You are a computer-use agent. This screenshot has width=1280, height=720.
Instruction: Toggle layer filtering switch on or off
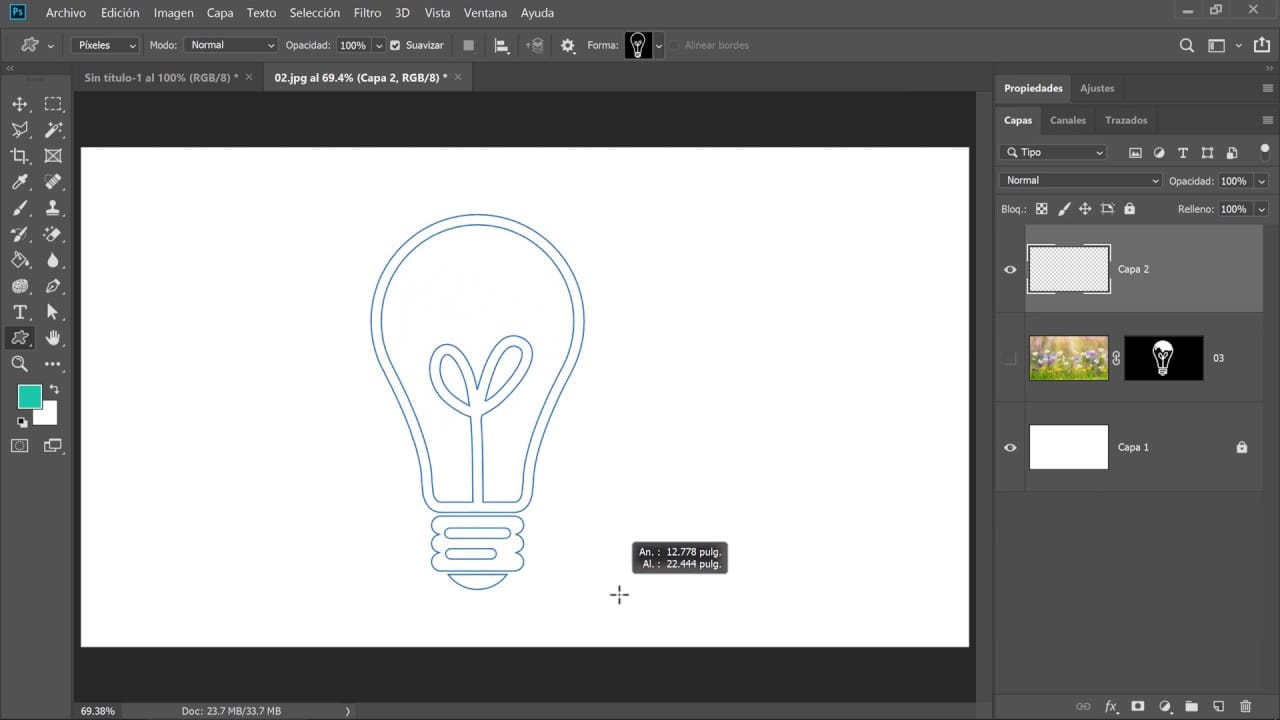click(x=1264, y=152)
